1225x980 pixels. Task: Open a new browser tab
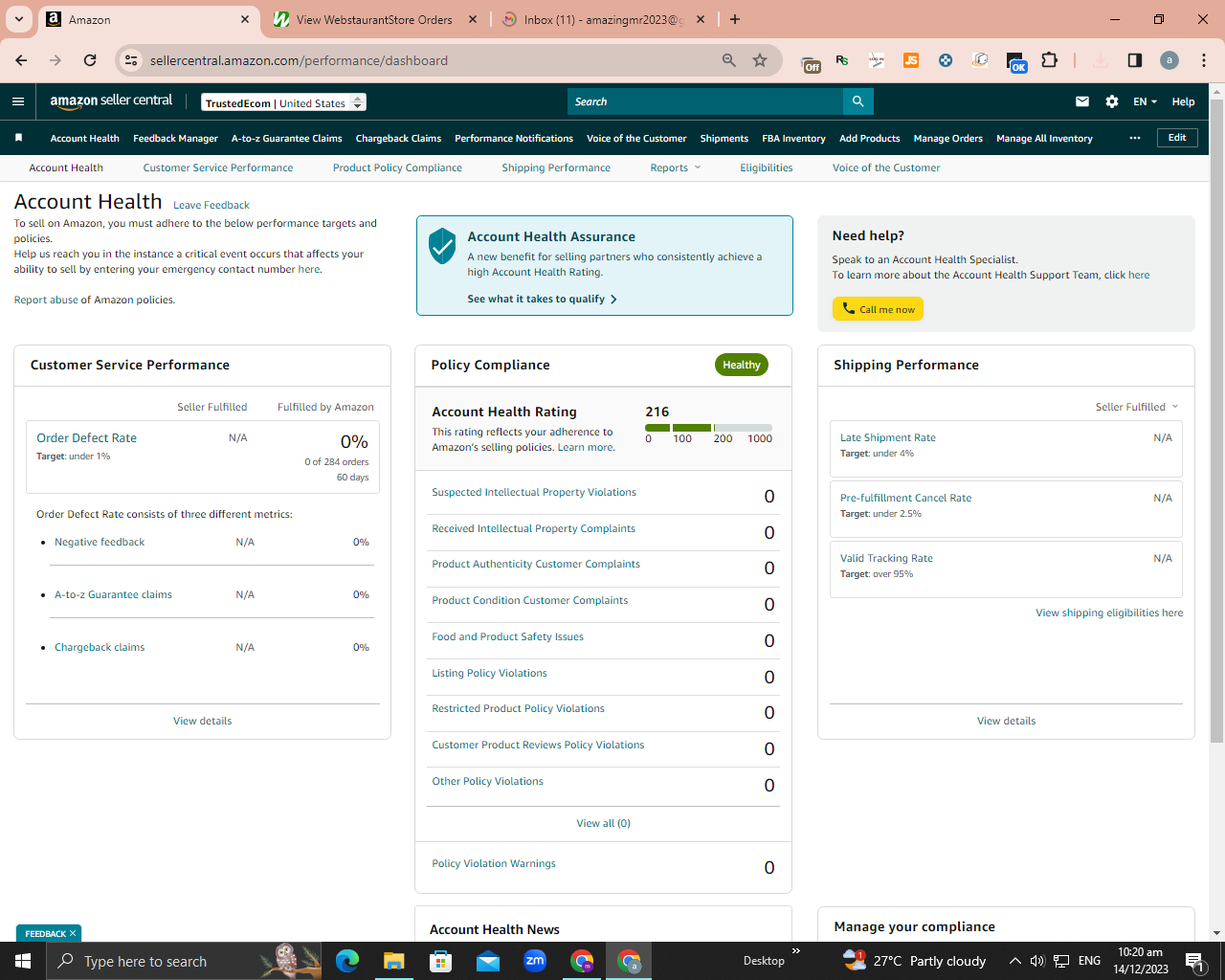click(735, 19)
